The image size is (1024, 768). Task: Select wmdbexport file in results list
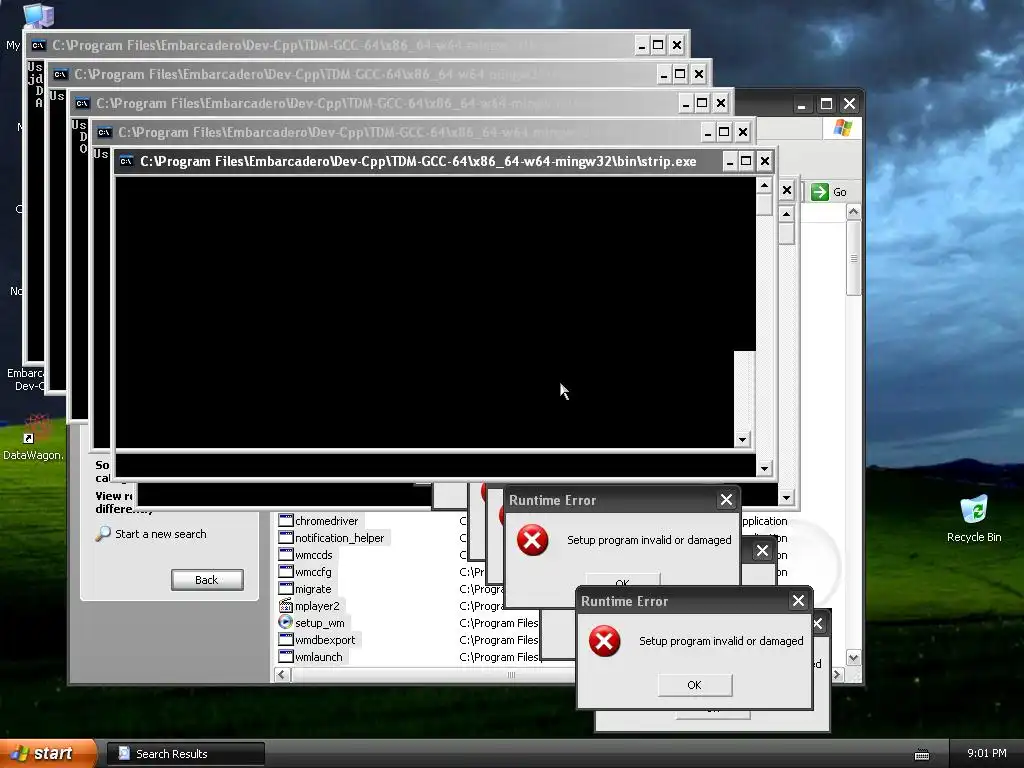[x=325, y=640]
